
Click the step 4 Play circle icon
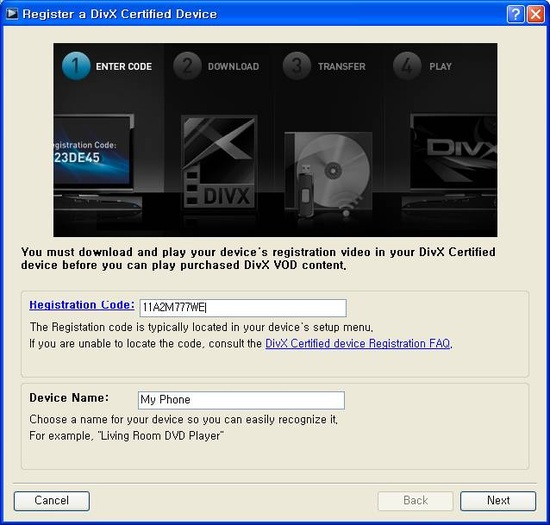[x=407, y=66]
